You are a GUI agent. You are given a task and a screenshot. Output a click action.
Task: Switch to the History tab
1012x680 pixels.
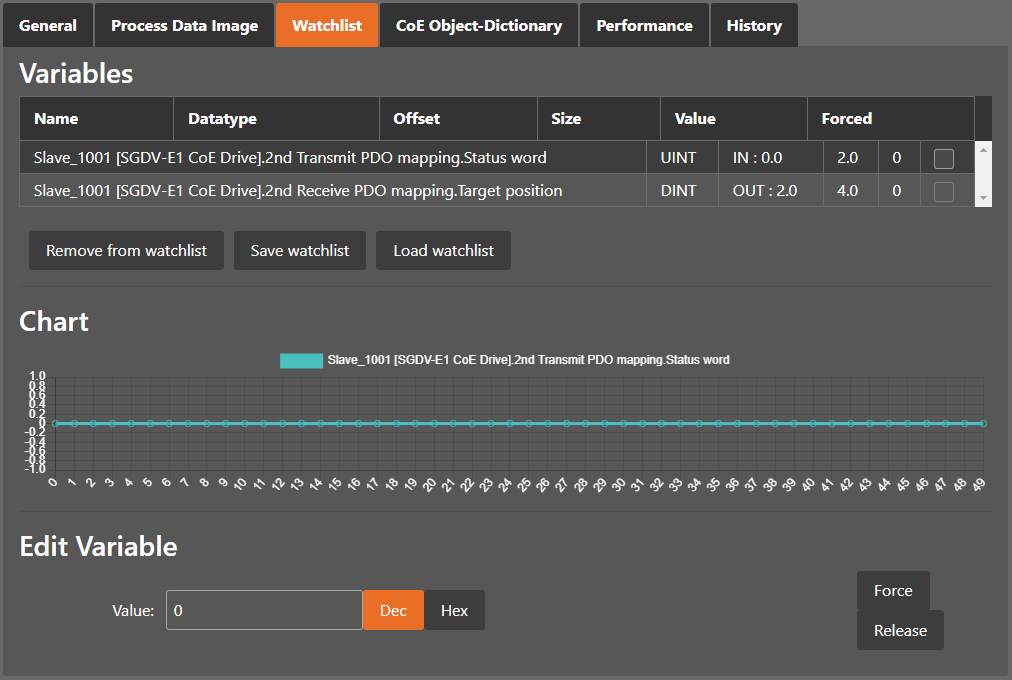point(754,25)
